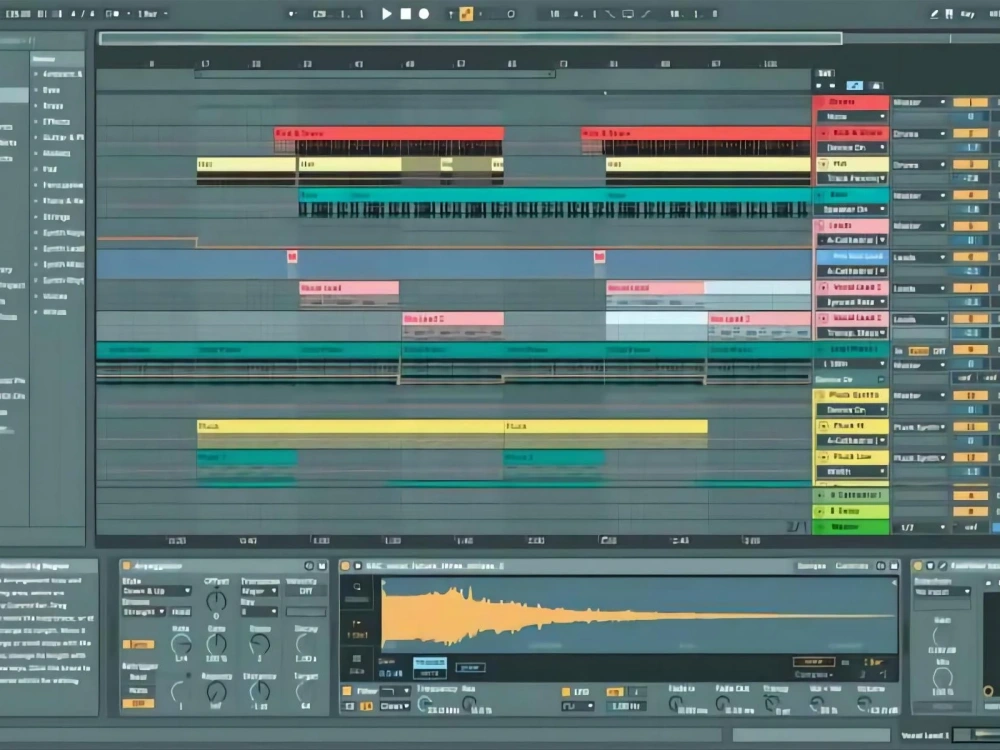
Task: Unfold the Vocal Lead 2 track
Action: coord(823,318)
